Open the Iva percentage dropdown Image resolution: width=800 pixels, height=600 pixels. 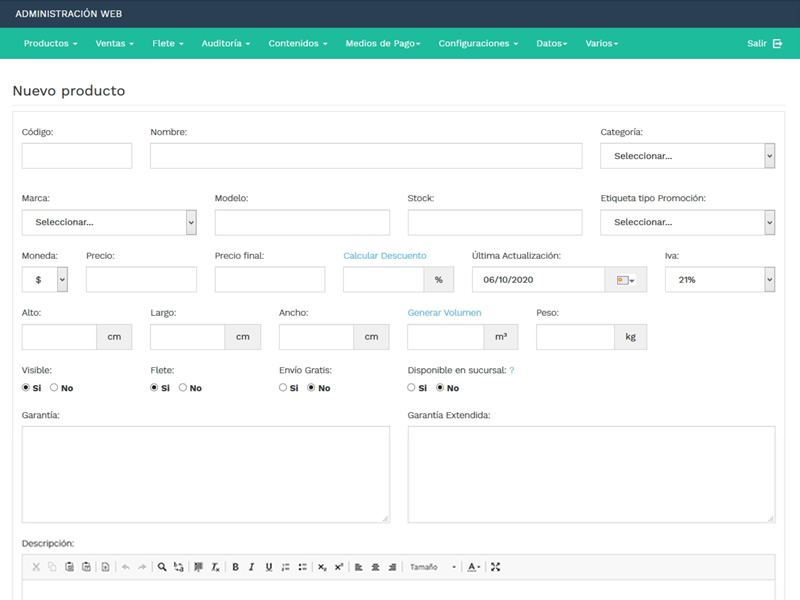coord(719,280)
